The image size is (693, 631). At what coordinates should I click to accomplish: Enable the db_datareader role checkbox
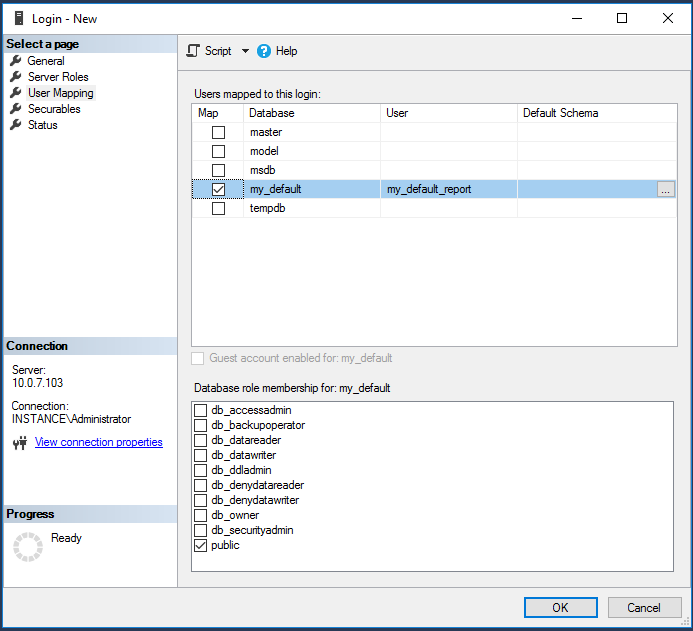pos(201,441)
